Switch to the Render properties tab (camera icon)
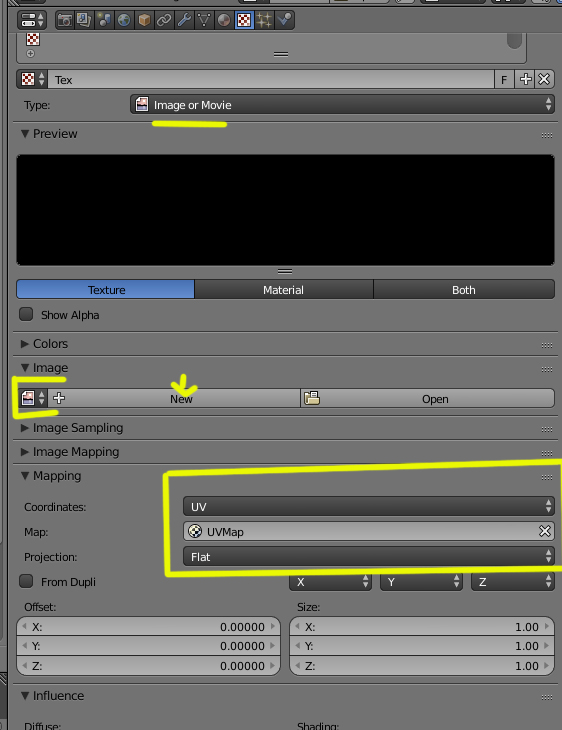 pos(65,20)
